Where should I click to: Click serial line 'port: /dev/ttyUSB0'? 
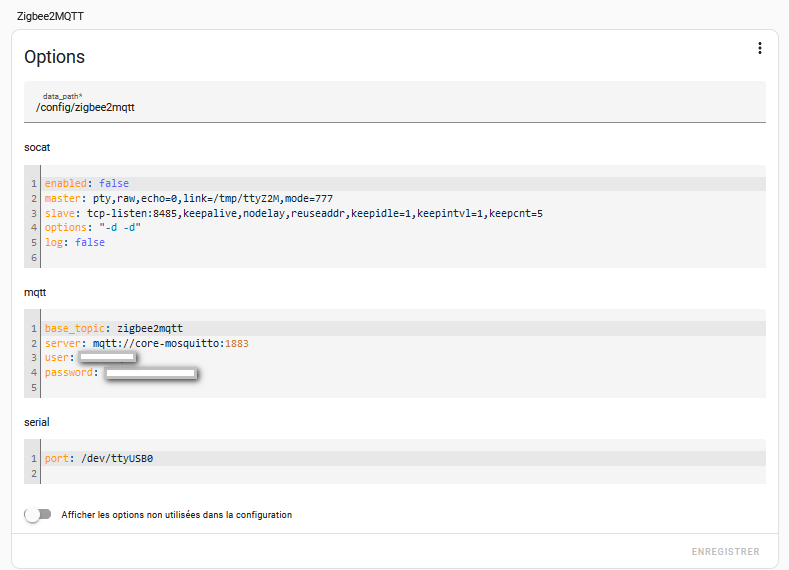tap(403, 458)
